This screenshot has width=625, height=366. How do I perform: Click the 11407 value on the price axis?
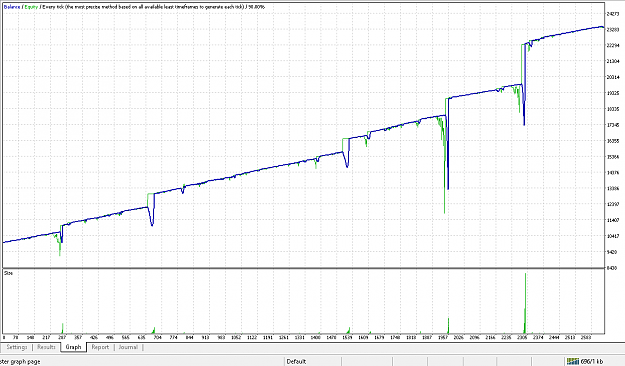(612, 220)
